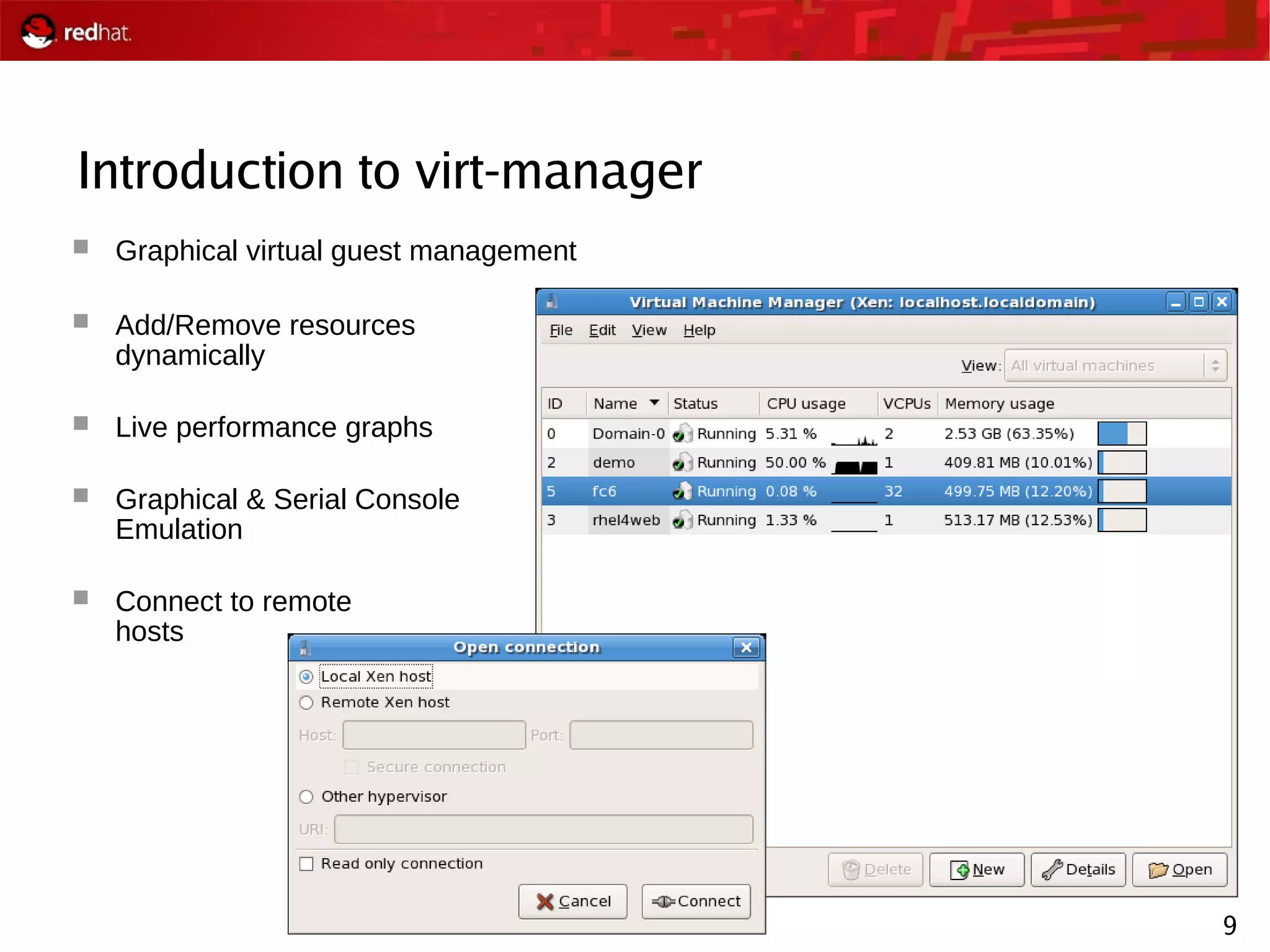Select the Domain-0 virtual machine row
This screenshot has height=952, width=1270.
pyautogui.click(x=886, y=434)
